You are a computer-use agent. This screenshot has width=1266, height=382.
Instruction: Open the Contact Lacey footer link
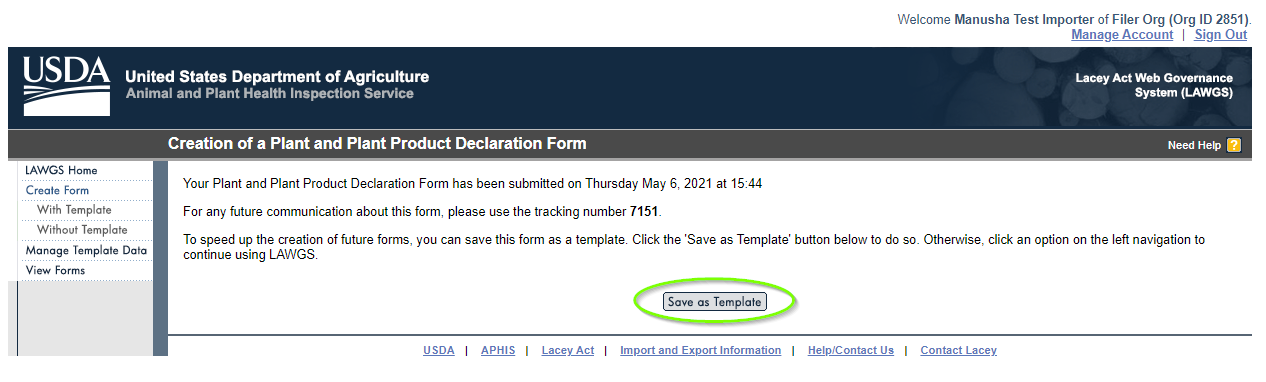(958, 350)
